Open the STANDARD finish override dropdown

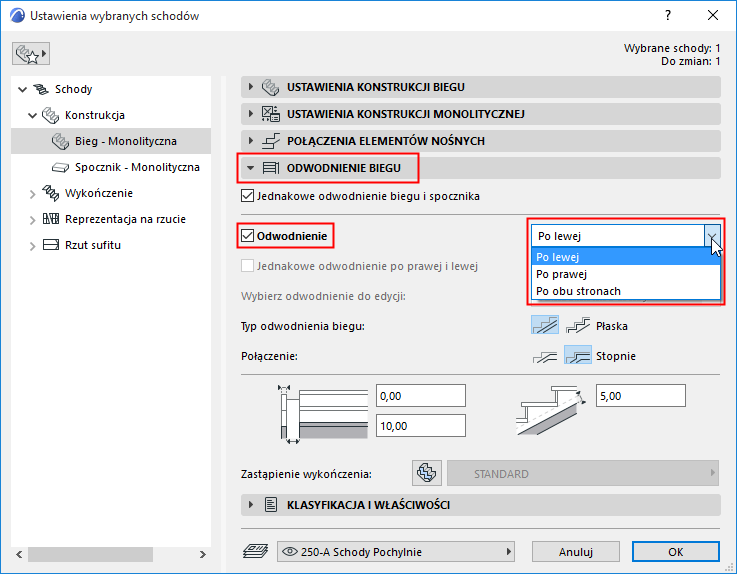coord(583,473)
